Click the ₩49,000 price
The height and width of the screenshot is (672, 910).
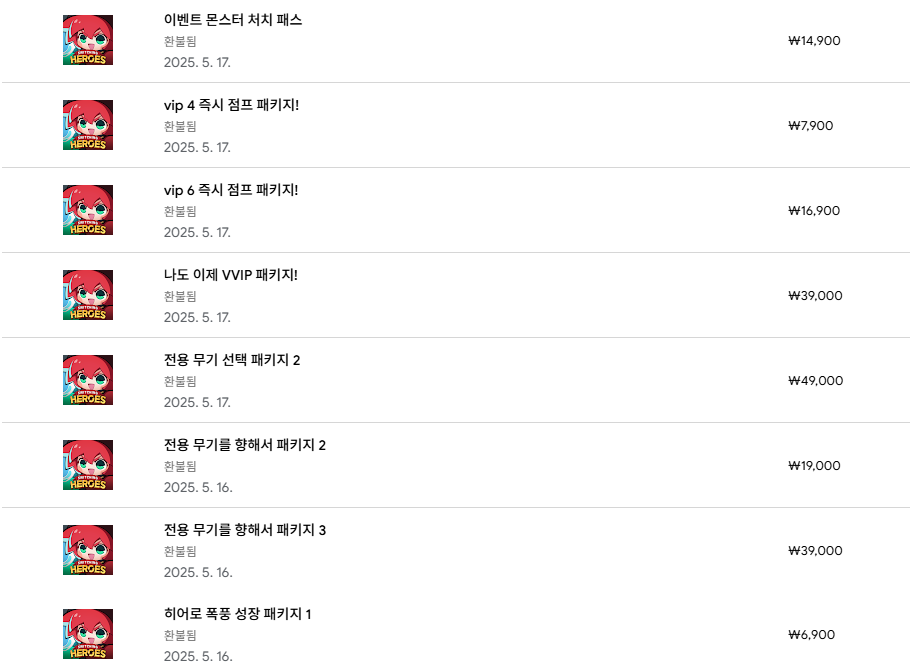click(815, 381)
